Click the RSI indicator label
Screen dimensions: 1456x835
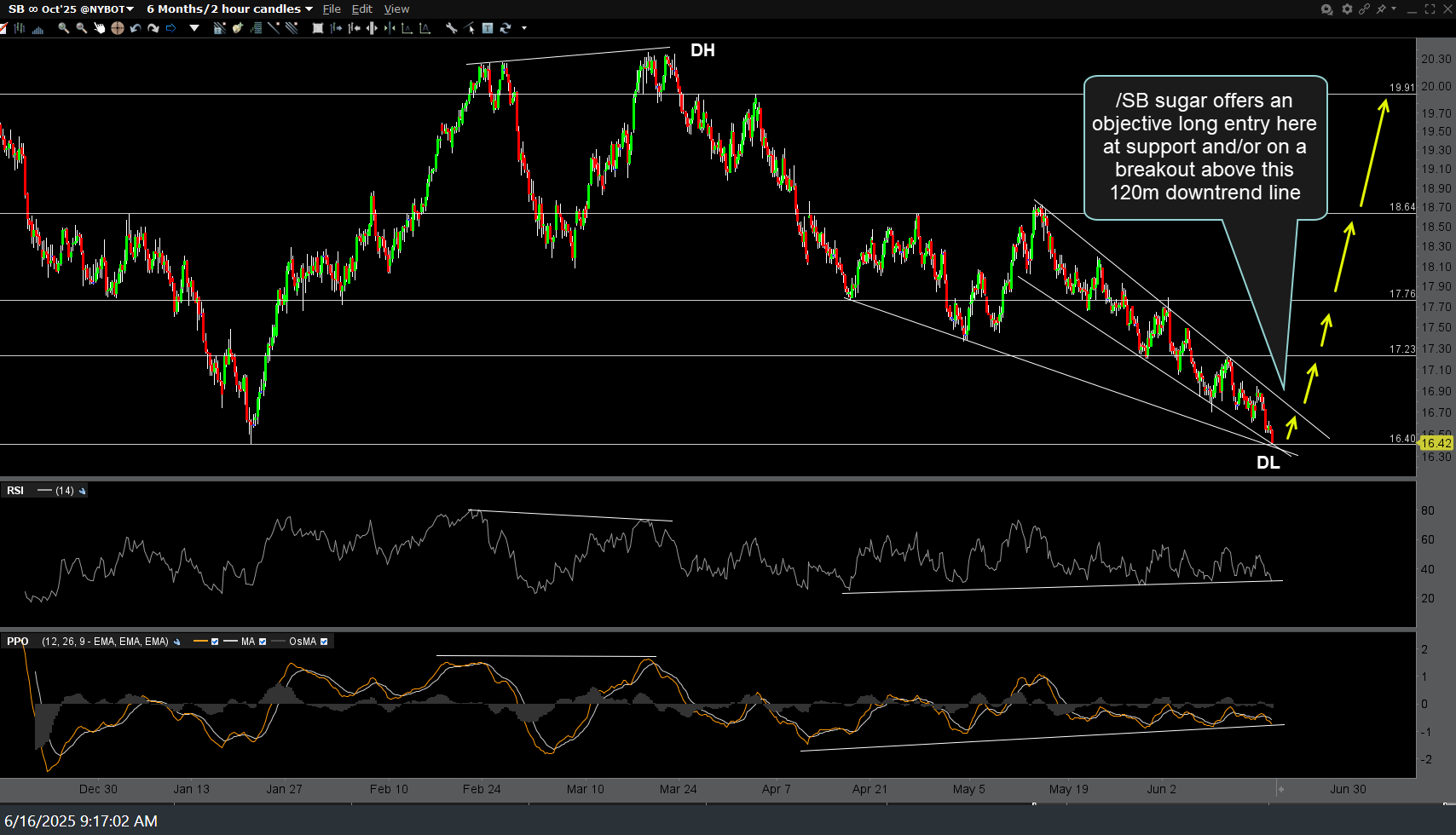pyautogui.click(x=15, y=491)
